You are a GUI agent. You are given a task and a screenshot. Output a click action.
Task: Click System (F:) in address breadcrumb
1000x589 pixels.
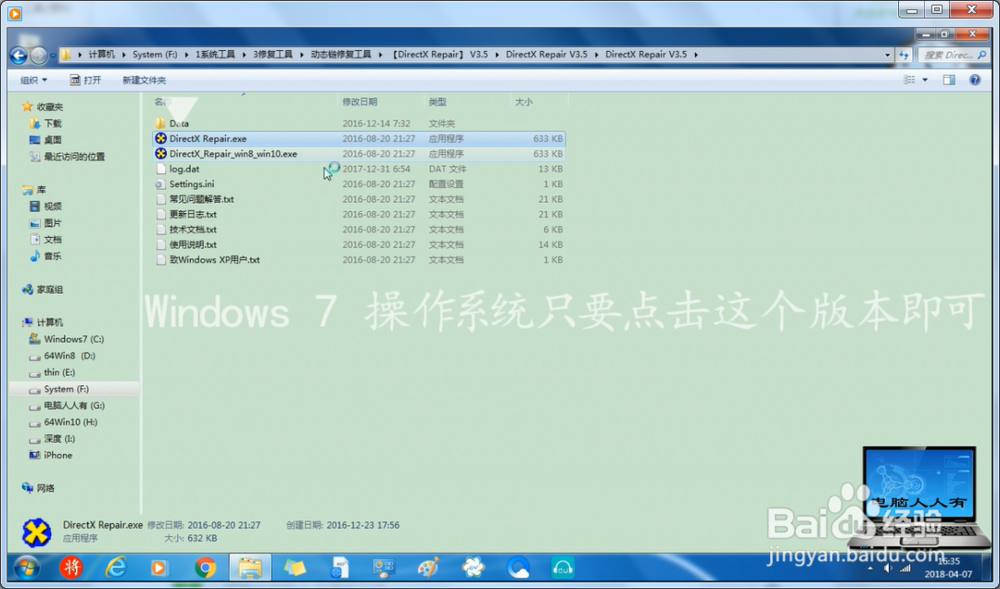coord(155,55)
